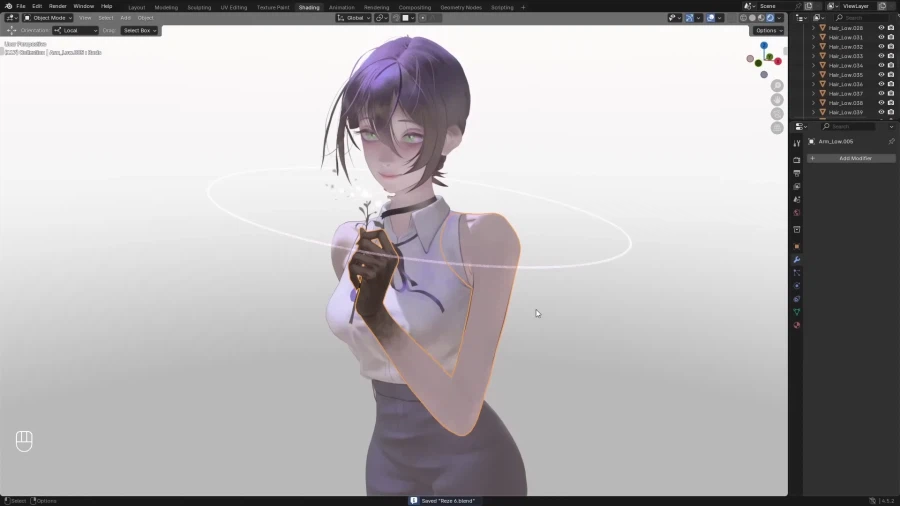Open the viewport Object menu
Screen dimensions: 900x506
(145, 18)
